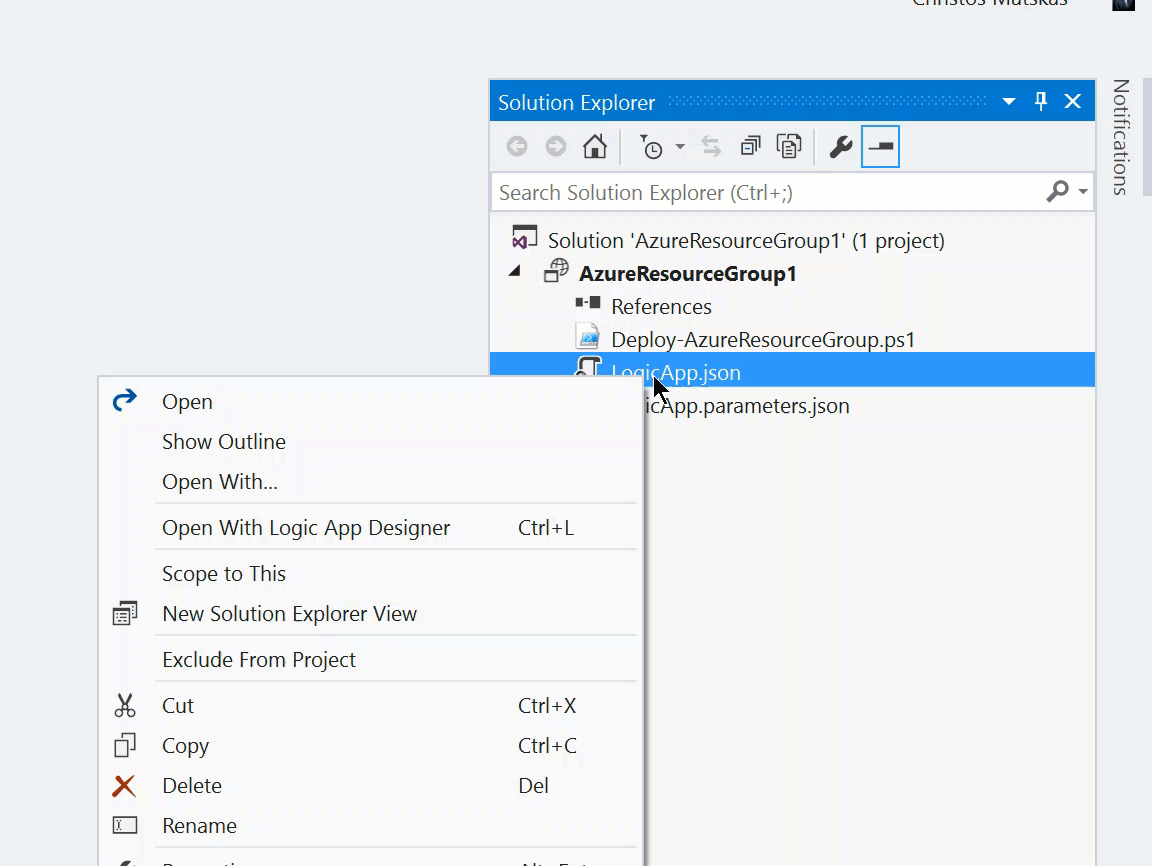Select the Solution 'AzureResourceGroup1' node
Image resolution: width=1152 pixels, height=866 pixels.
[x=746, y=241]
